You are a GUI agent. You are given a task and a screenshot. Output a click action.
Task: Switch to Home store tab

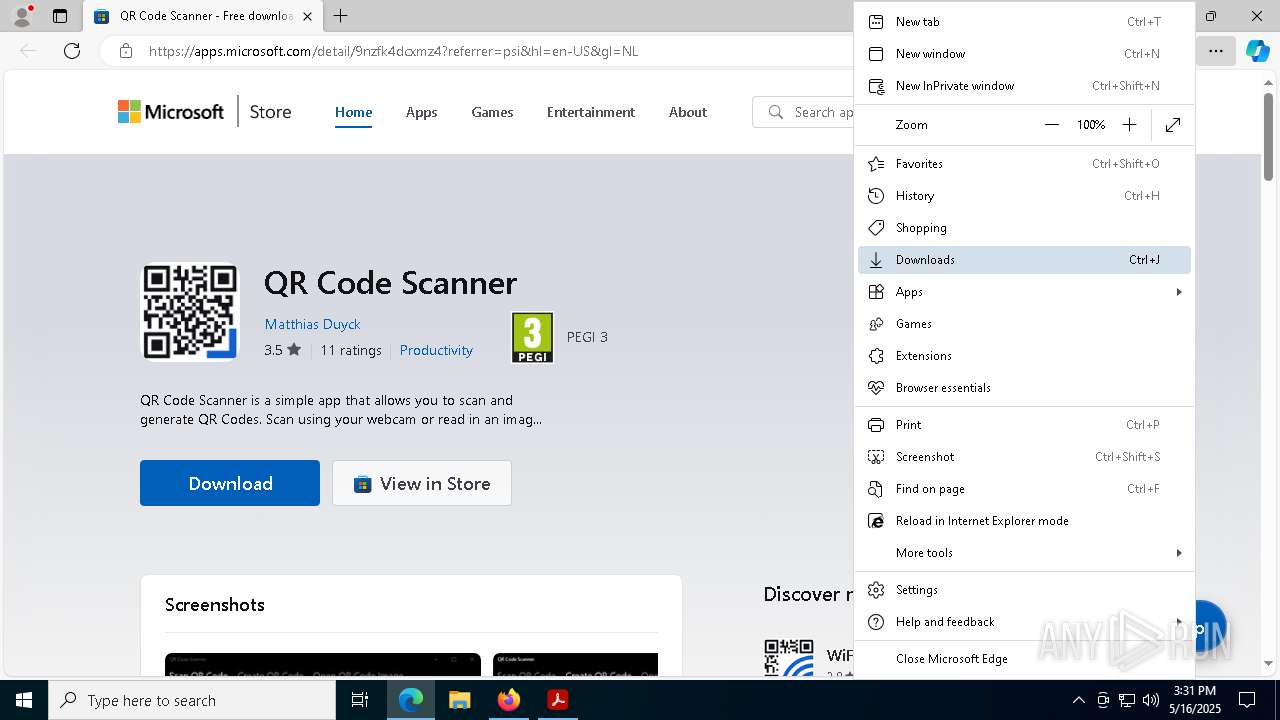(353, 112)
